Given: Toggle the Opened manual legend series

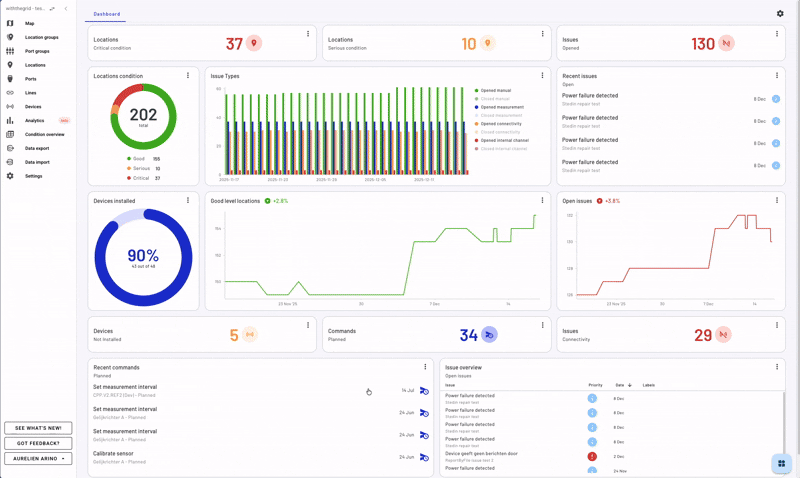Looking at the screenshot, I should [496, 90].
